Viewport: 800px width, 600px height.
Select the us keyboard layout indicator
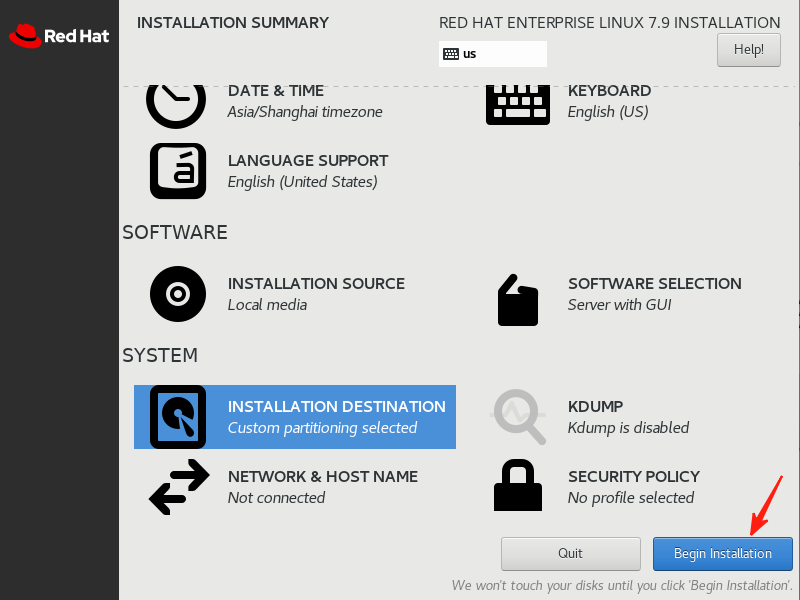tap(493, 54)
